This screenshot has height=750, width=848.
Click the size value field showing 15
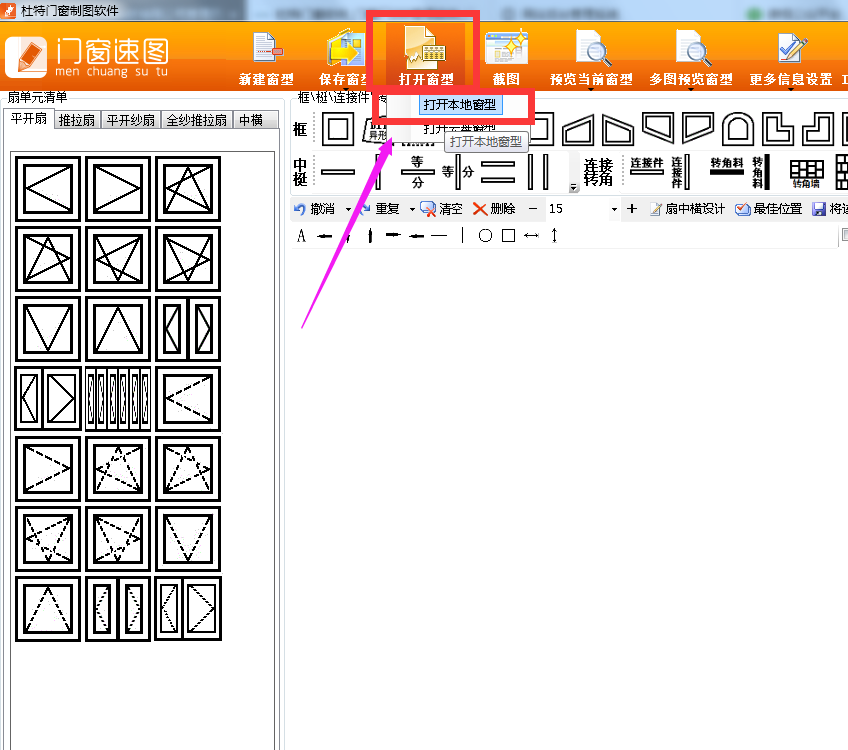[x=577, y=209]
